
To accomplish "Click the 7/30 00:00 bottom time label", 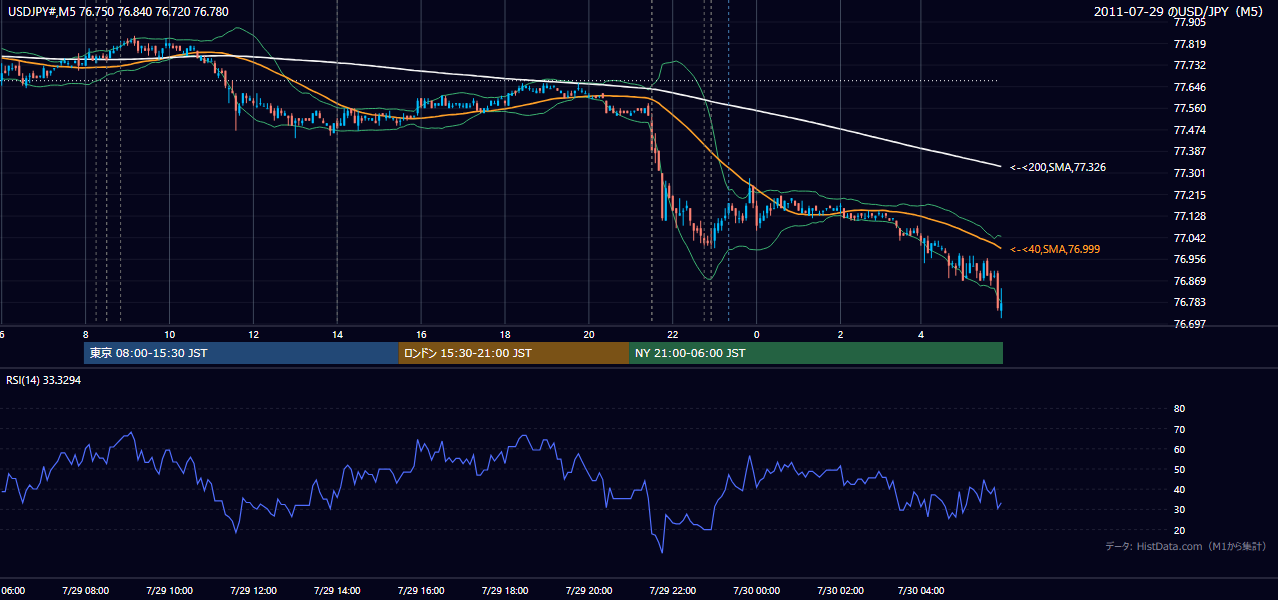I will [755, 590].
